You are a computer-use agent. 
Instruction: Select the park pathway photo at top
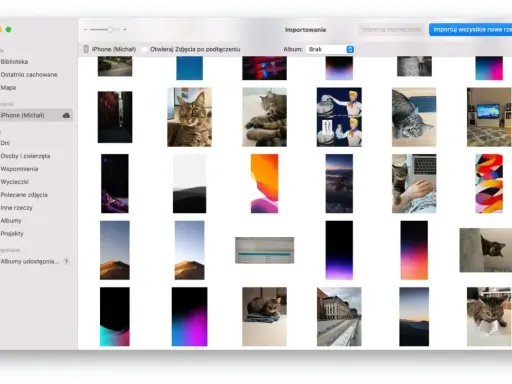point(115,66)
